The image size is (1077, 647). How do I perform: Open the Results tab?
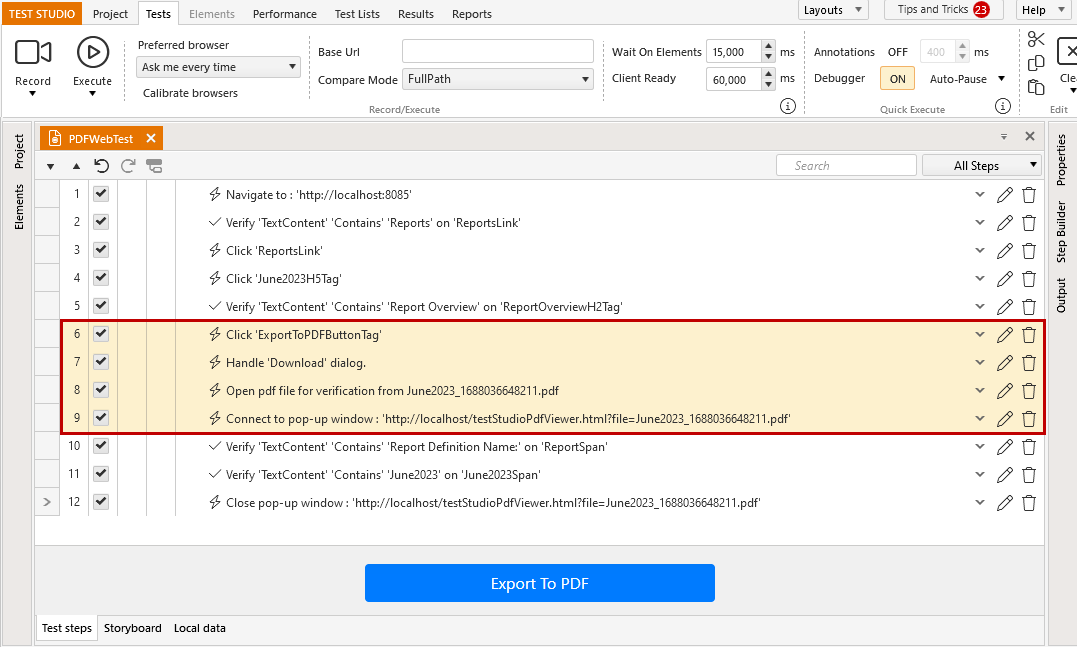tap(416, 14)
